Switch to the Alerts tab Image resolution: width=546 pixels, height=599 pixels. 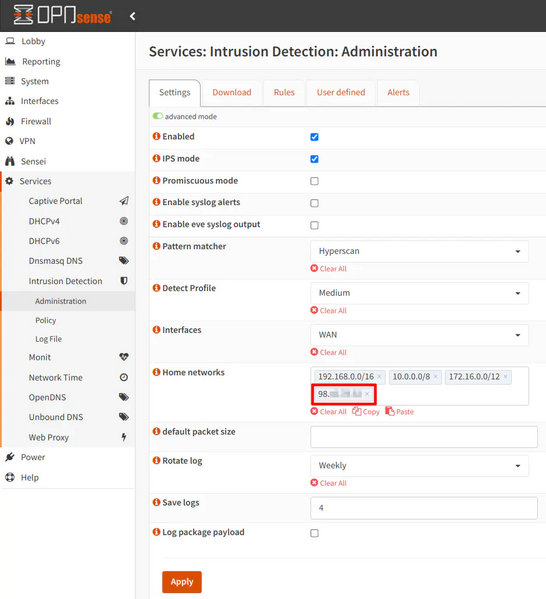point(398,92)
